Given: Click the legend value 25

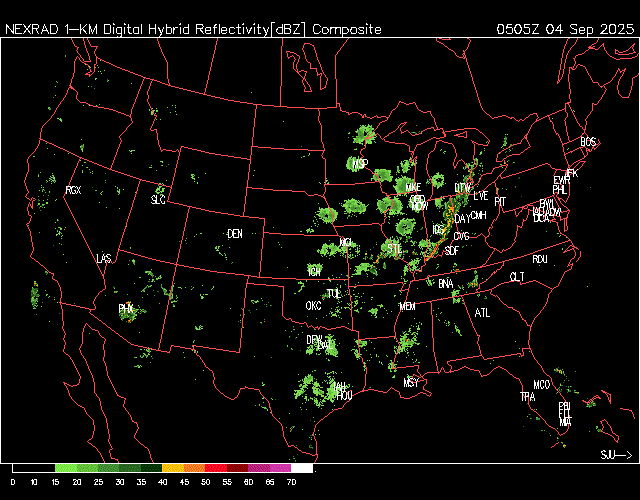Looking at the screenshot, I should tap(98, 482).
